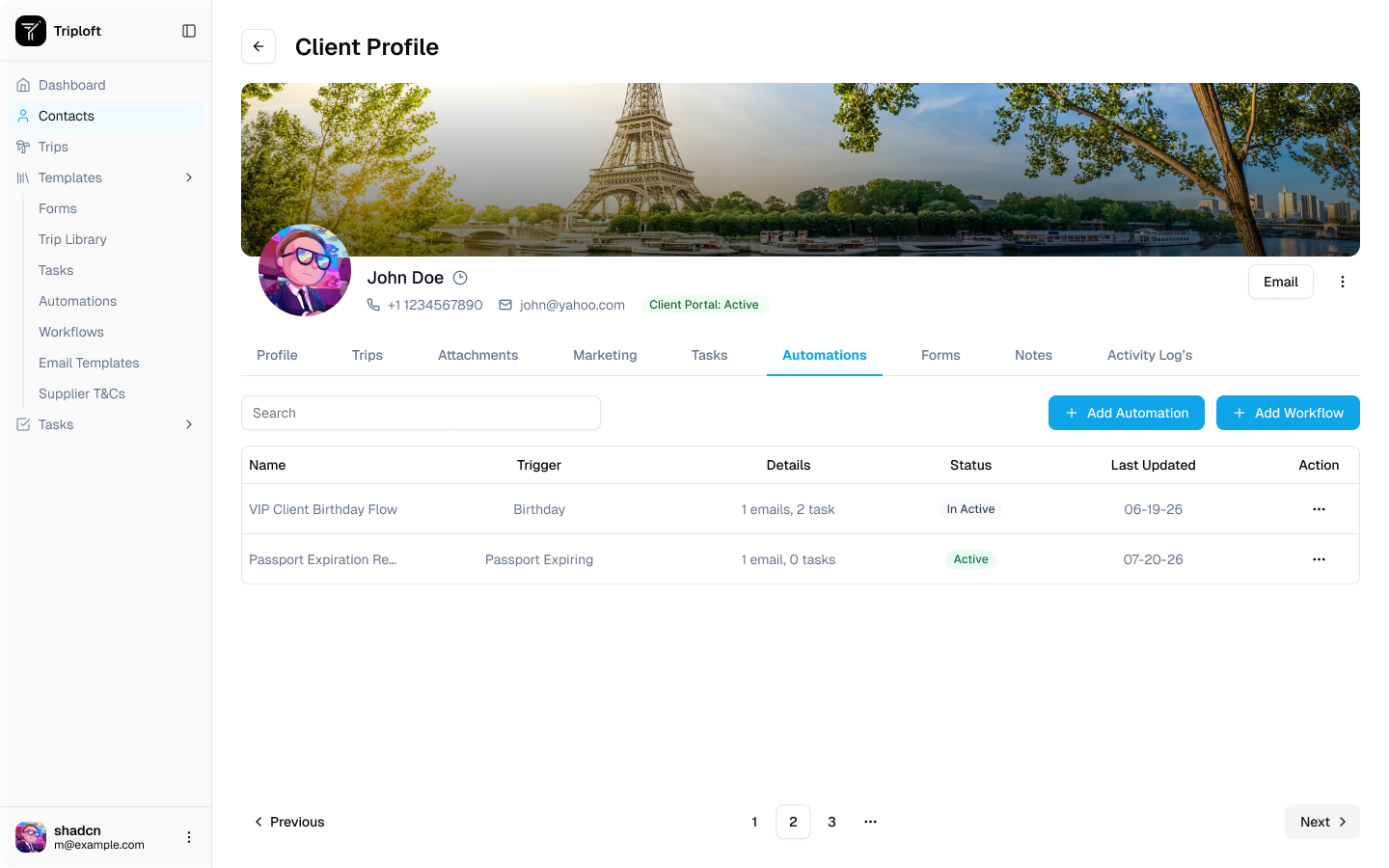1389x868 pixels.
Task: Open Trip Library in sidebar
Action: (72, 239)
